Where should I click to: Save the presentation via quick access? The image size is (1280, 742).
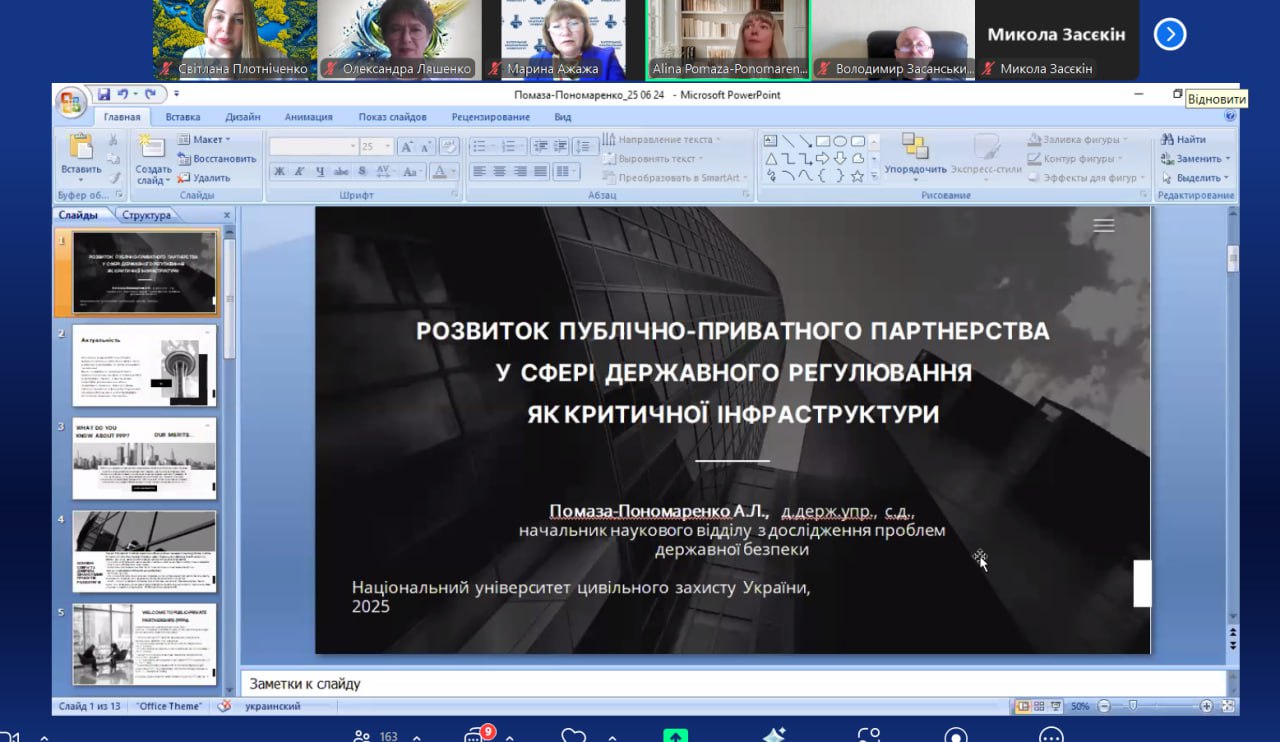[x=104, y=95]
